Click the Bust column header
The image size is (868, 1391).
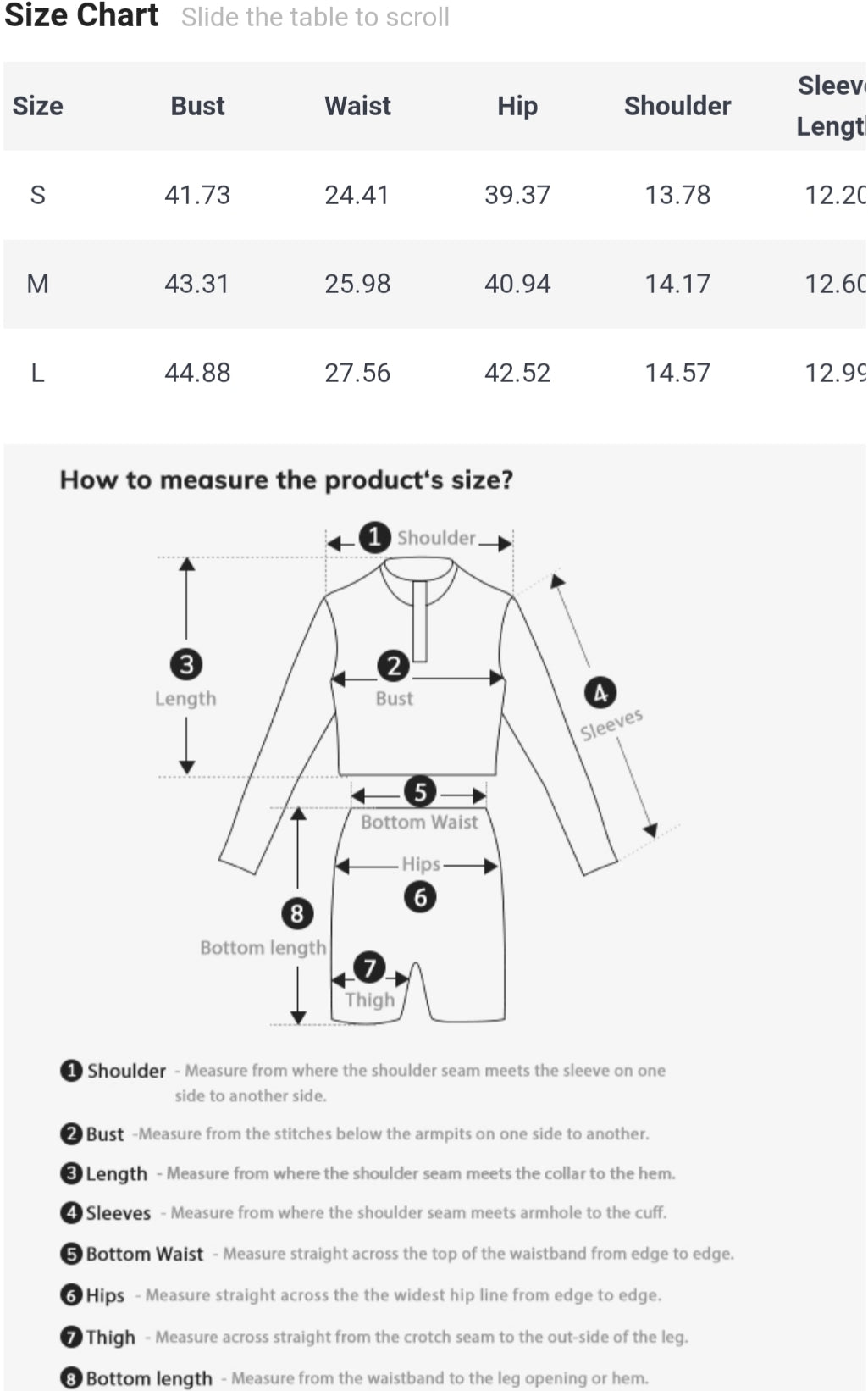[197, 106]
